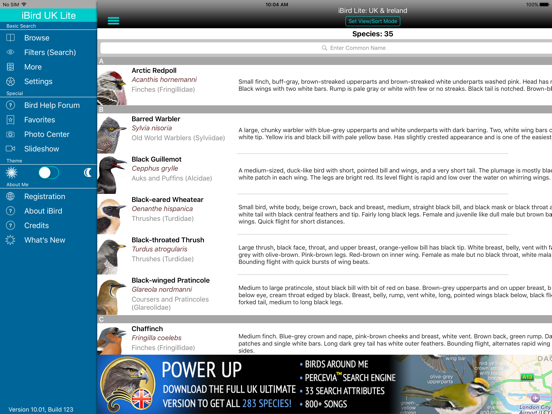Click the Settings wheel icon
Screen dimensions: 552x414
pos(11,81)
